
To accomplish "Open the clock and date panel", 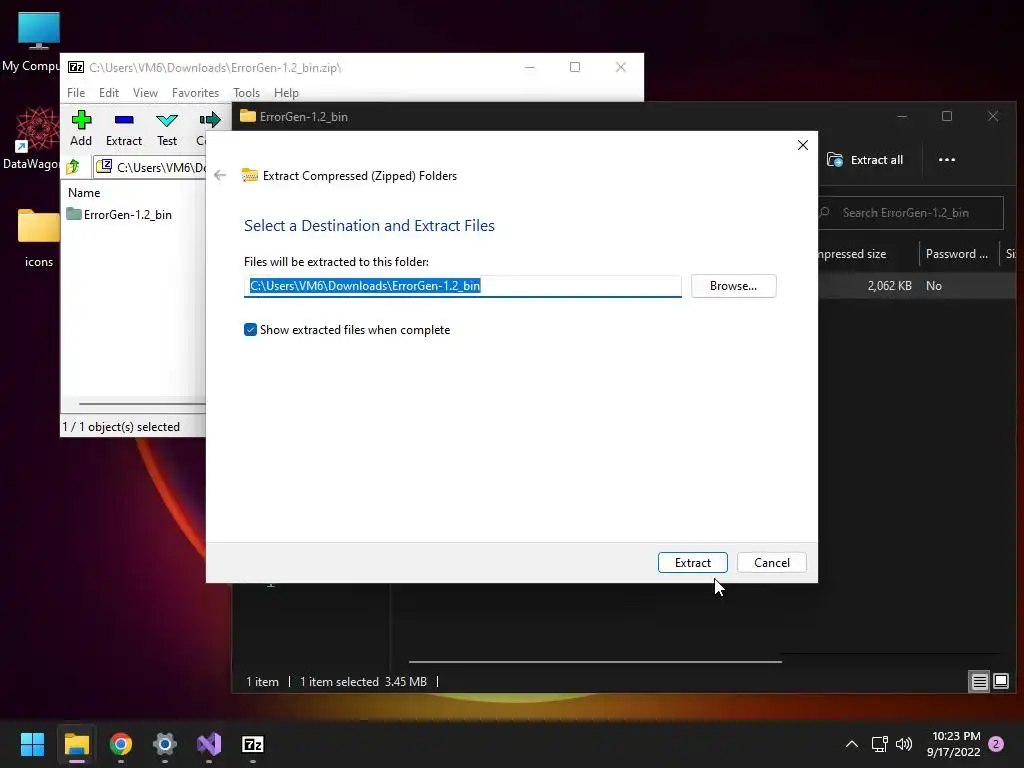I will click(953, 744).
